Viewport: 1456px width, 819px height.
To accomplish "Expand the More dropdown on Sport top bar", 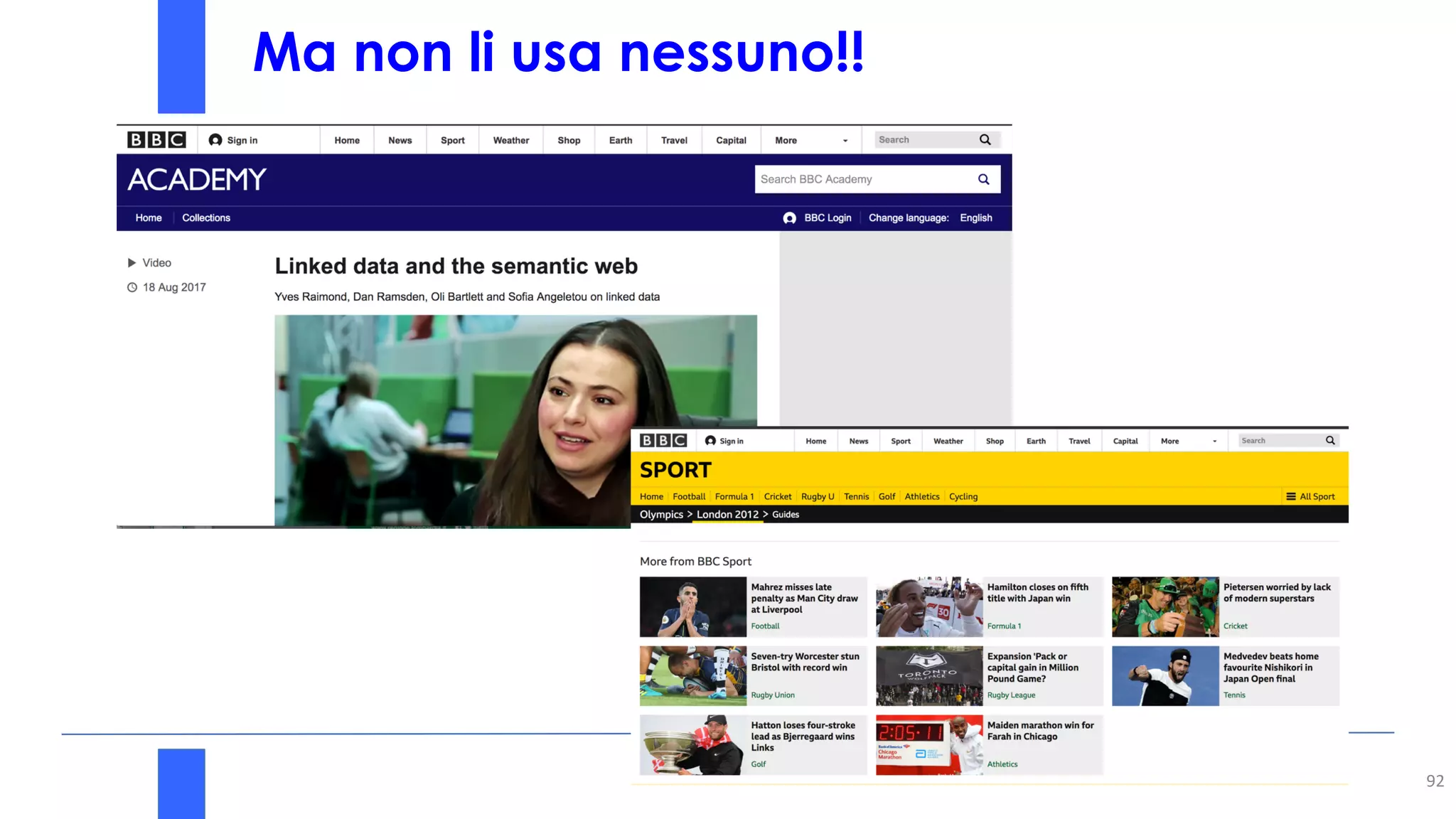I will pyautogui.click(x=1189, y=441).
